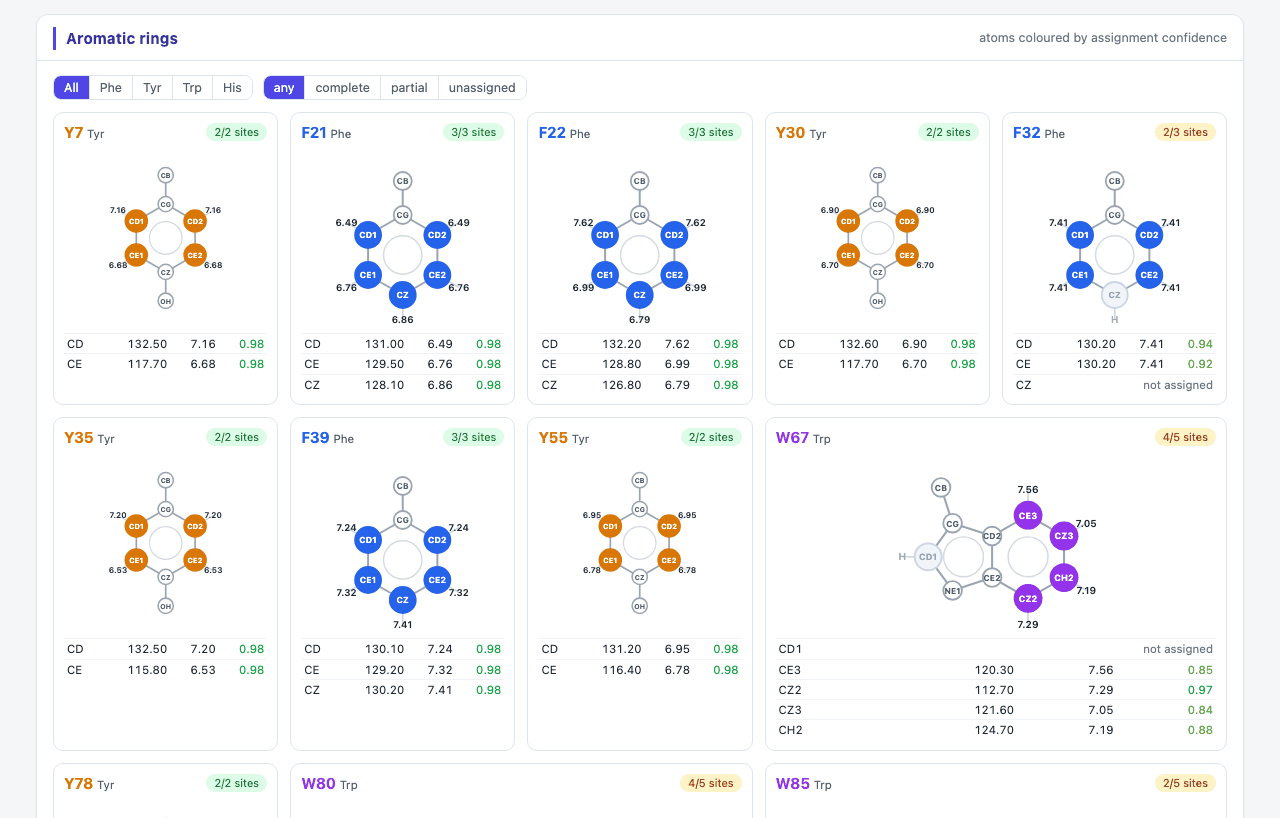The width and height of the screenshot is (1280, 818).
Task: Click 124.70 in the W67 CH2 row
Action: click(994, 730)
